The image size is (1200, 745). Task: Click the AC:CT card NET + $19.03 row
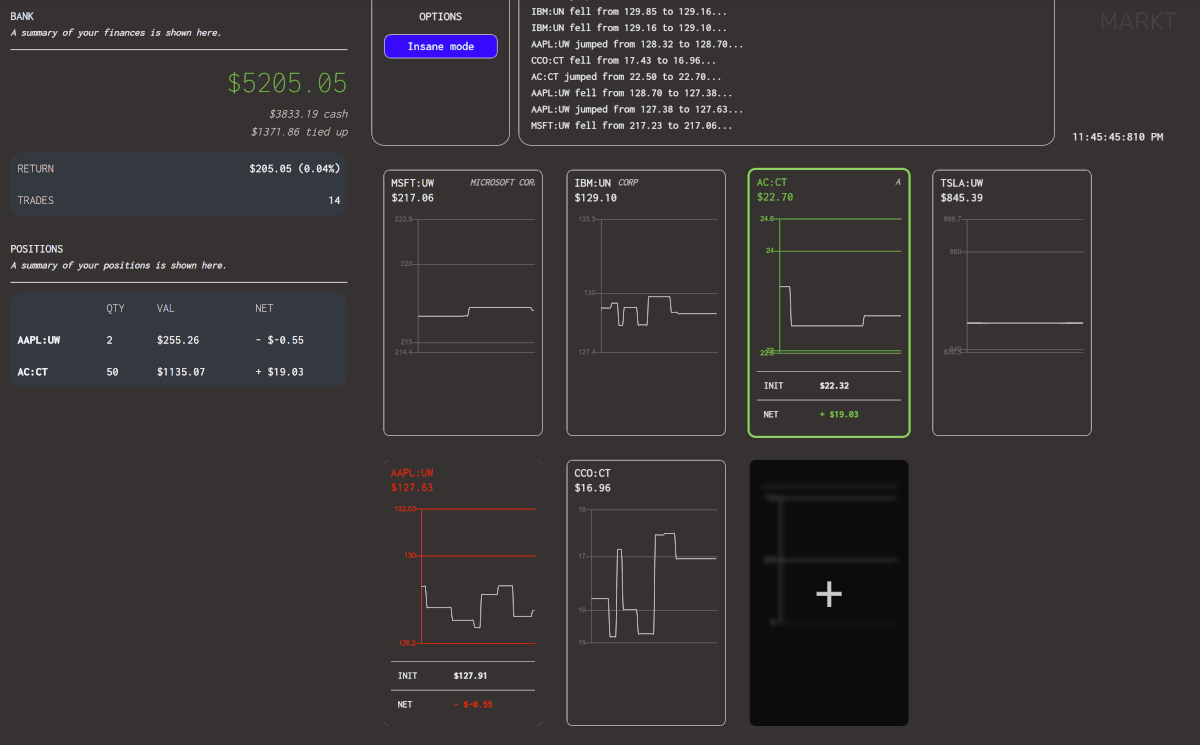click(829, 414)
